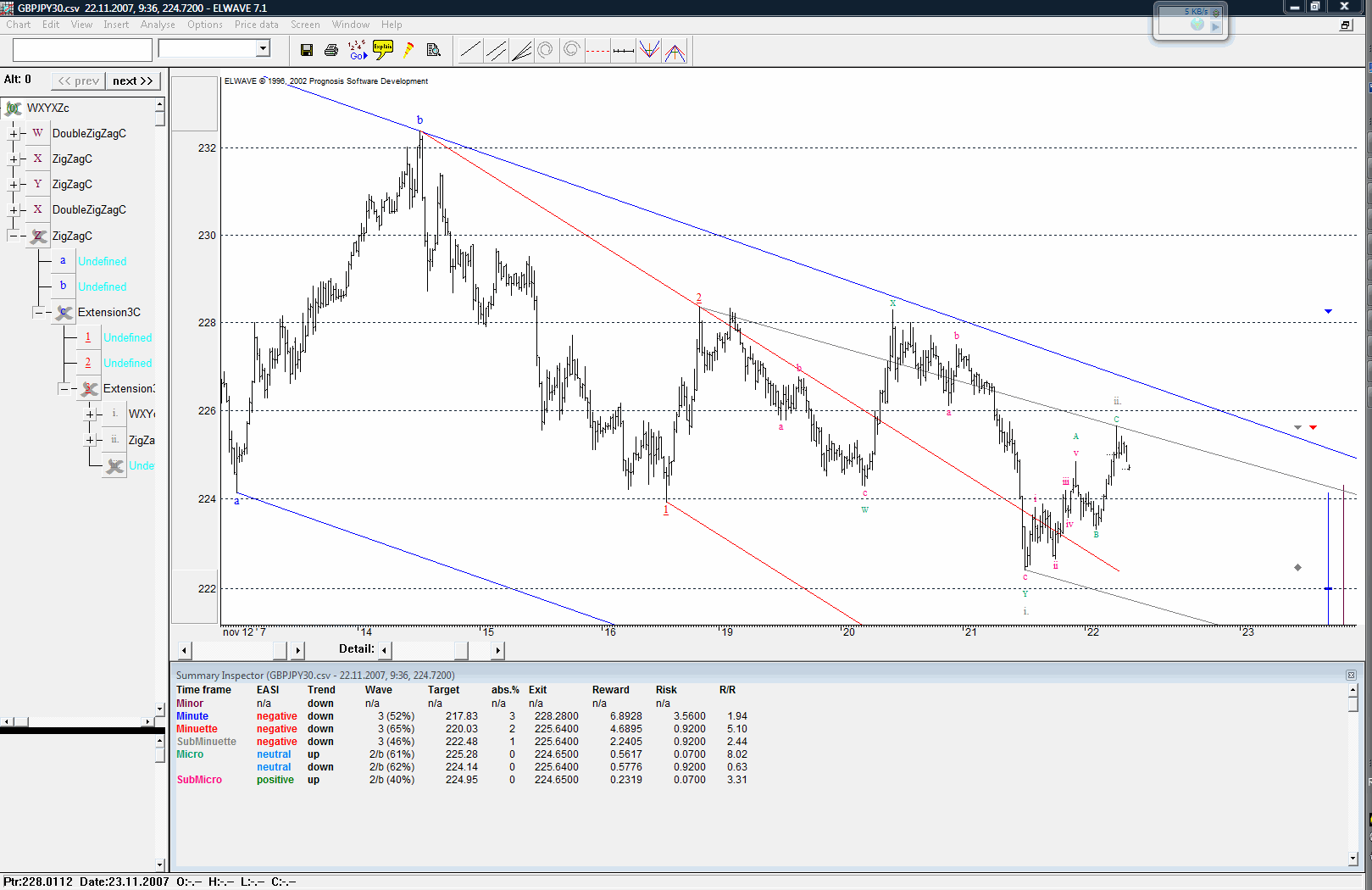Open the Chart menu
Image resolution: width=1372 pixels, height=890 pixels.
[19, 25]
